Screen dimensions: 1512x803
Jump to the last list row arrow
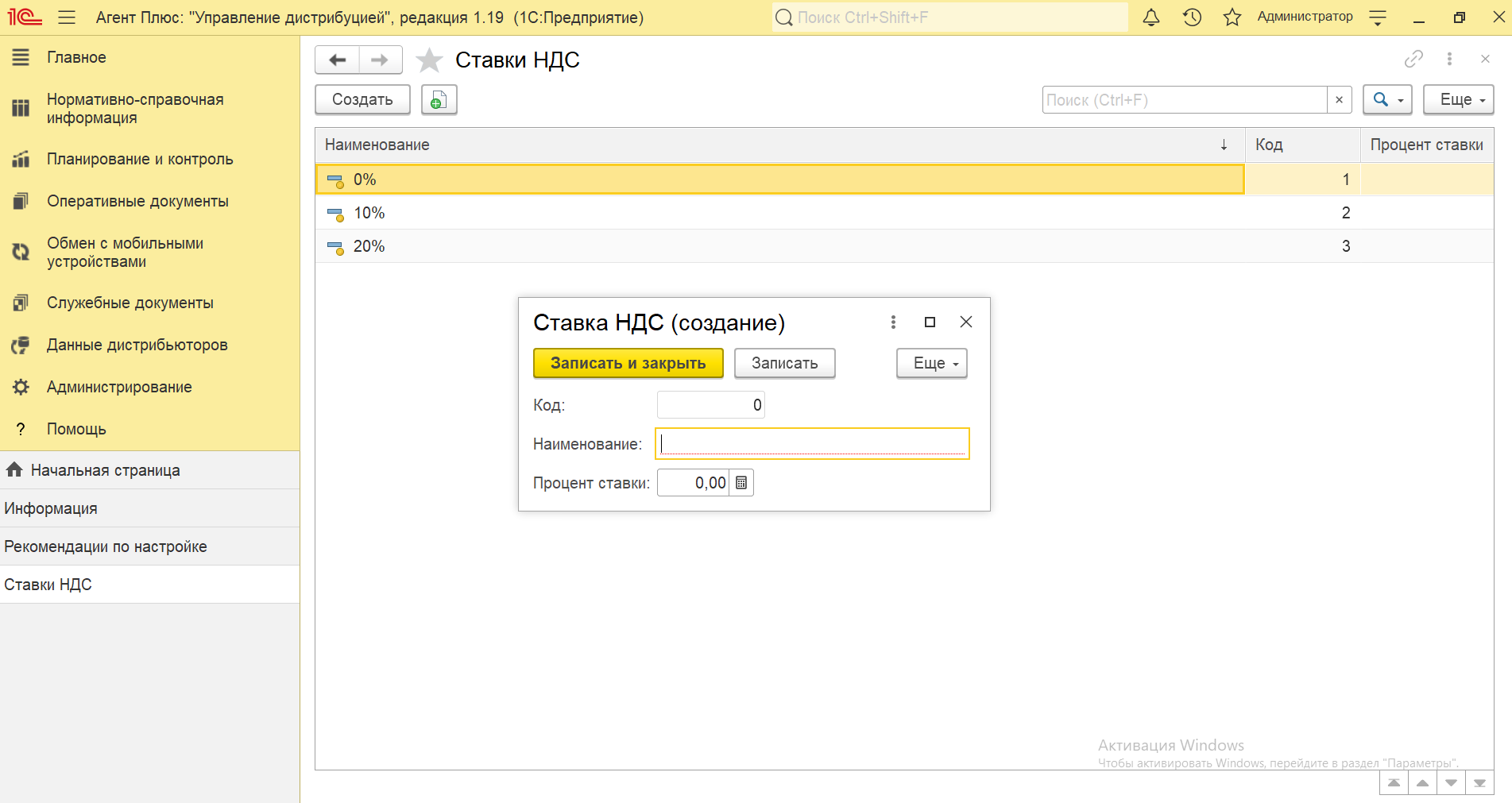1479,783
